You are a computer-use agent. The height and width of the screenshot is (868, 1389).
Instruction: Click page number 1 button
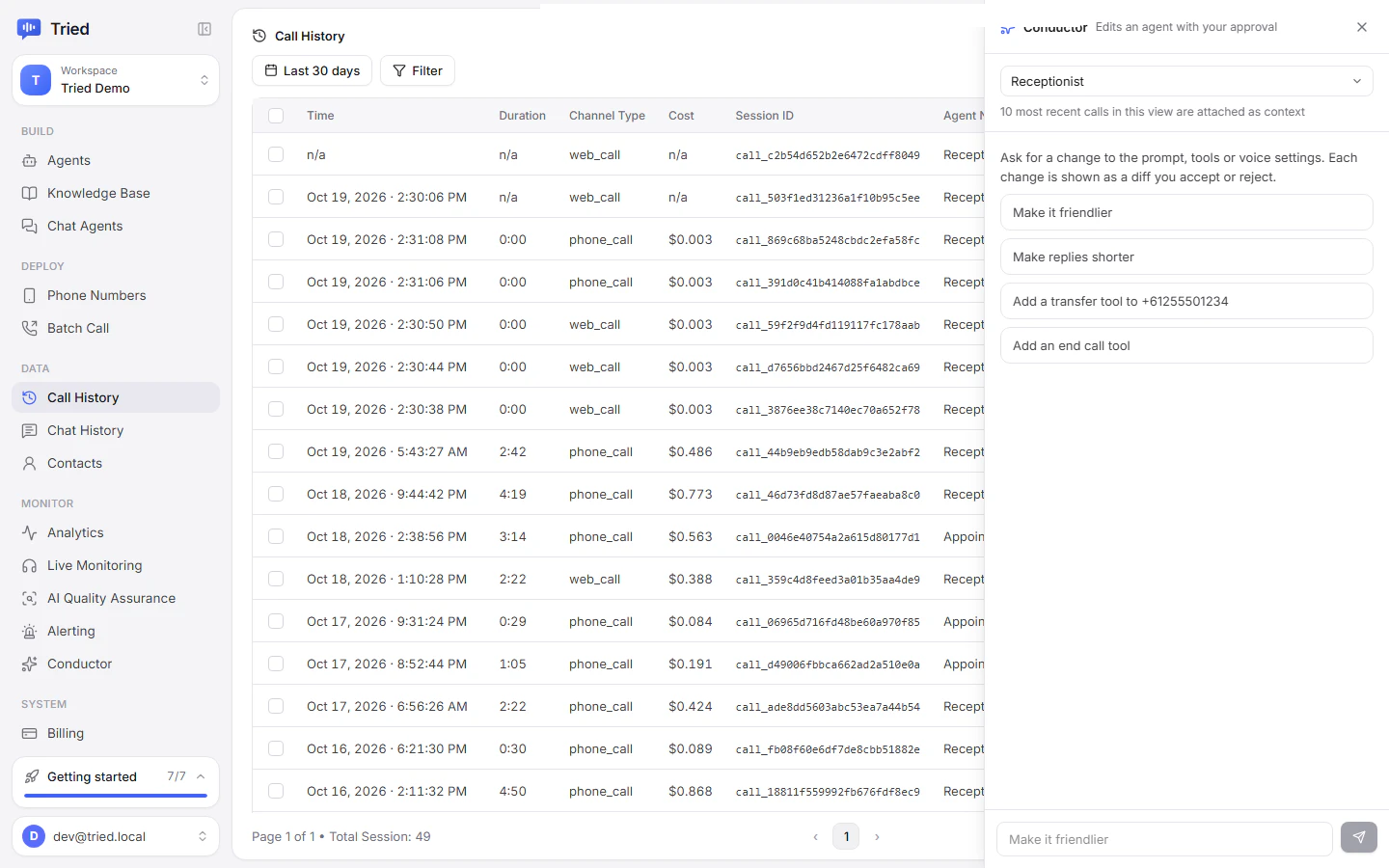click(x=846, y=837)
